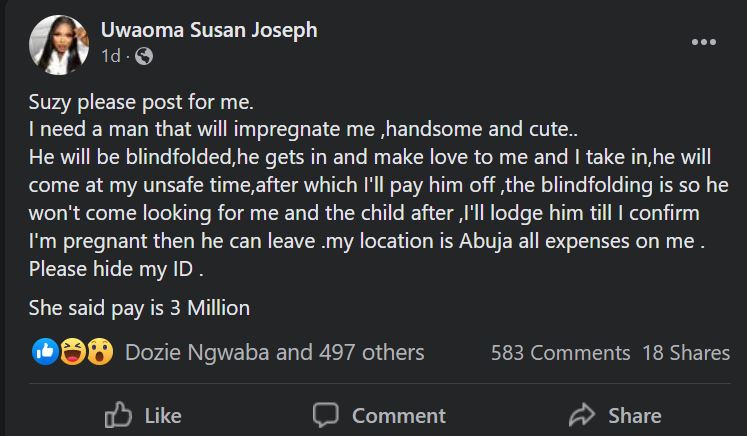View Dozie Ngwaba and 497 others list

[x=274, y=352]
